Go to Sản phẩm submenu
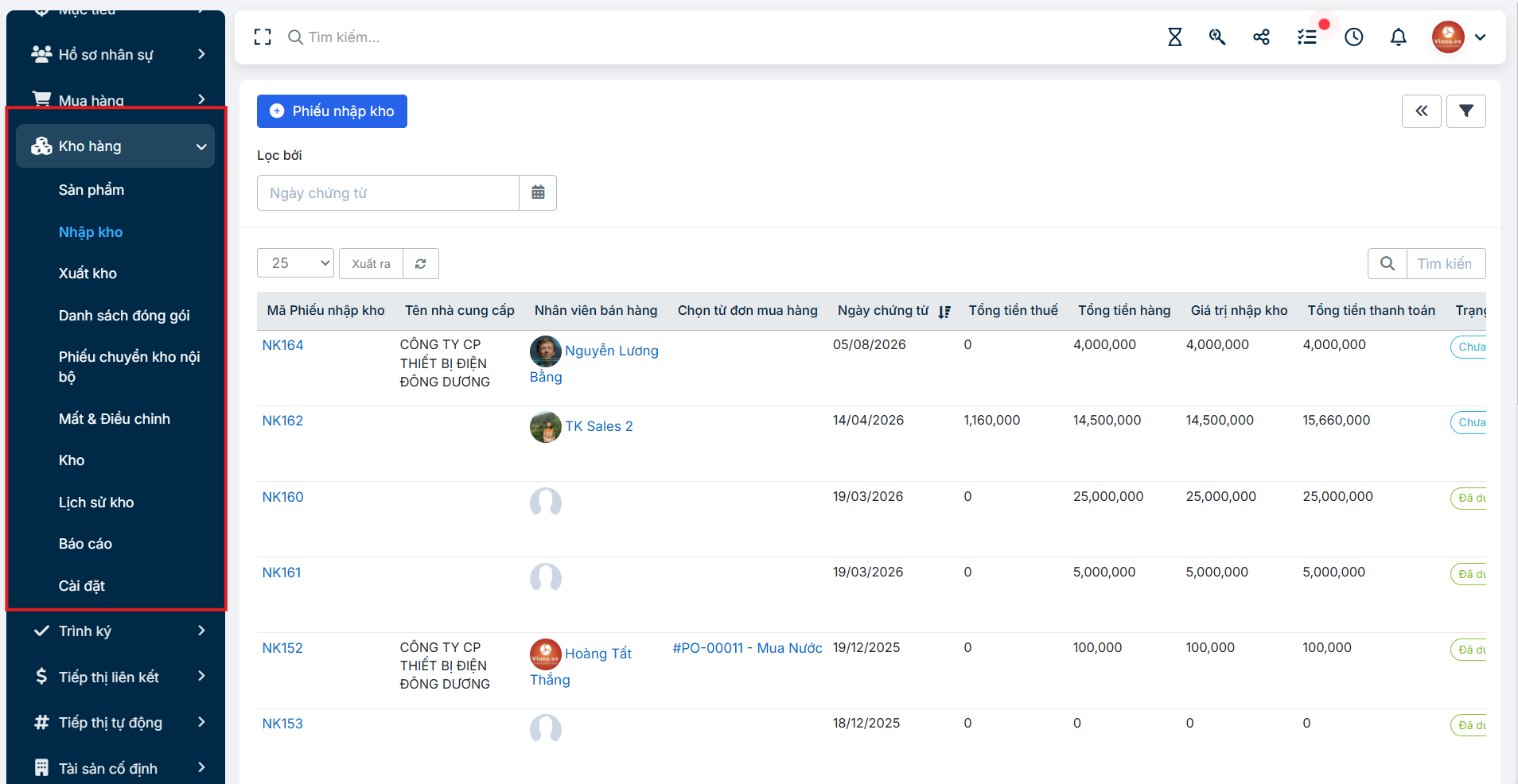1518x784 pixels. (x=91, y=190)
